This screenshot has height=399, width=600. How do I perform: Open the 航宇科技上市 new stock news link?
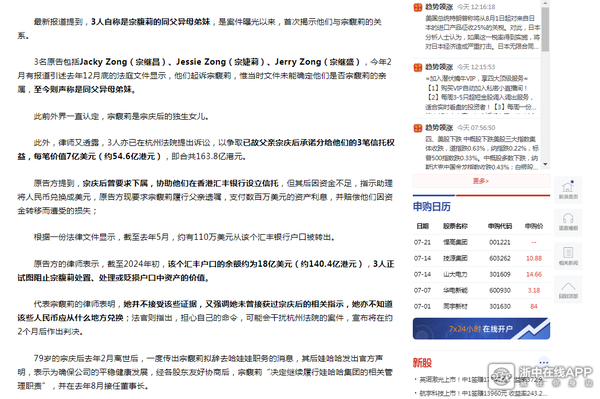483,393
